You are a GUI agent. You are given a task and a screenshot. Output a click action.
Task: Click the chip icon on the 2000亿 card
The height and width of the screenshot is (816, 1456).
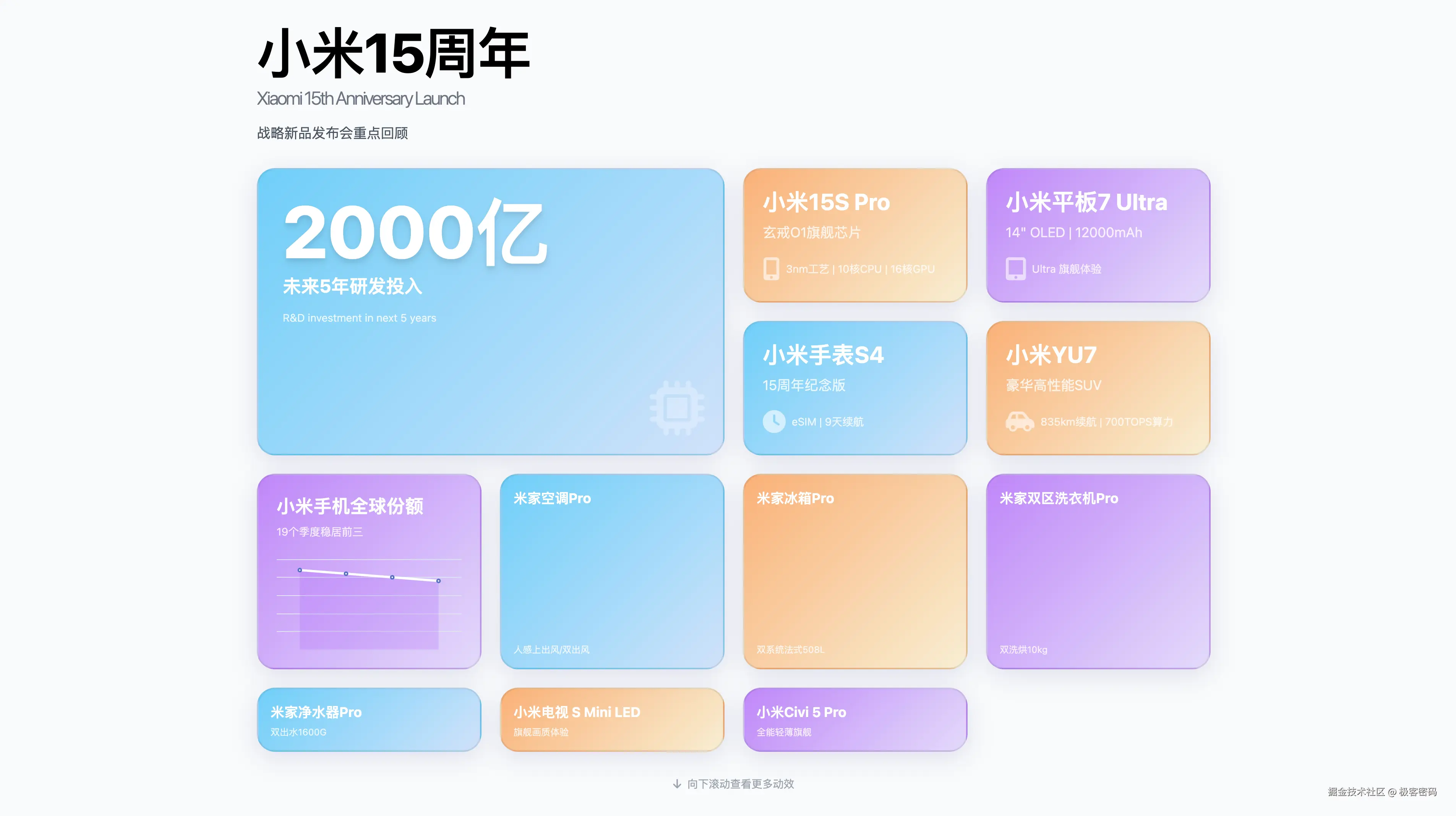(677, 408)
